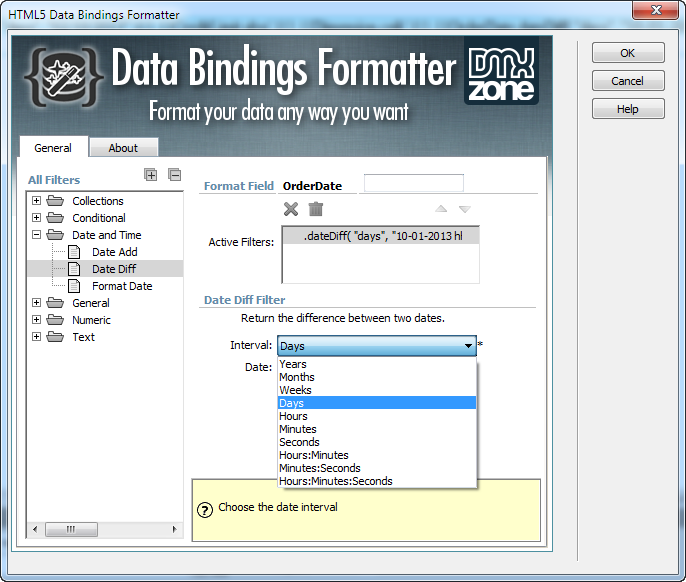686x582 pixels.
Task: Select the active dateDiff filter entry
Action: 381,236
